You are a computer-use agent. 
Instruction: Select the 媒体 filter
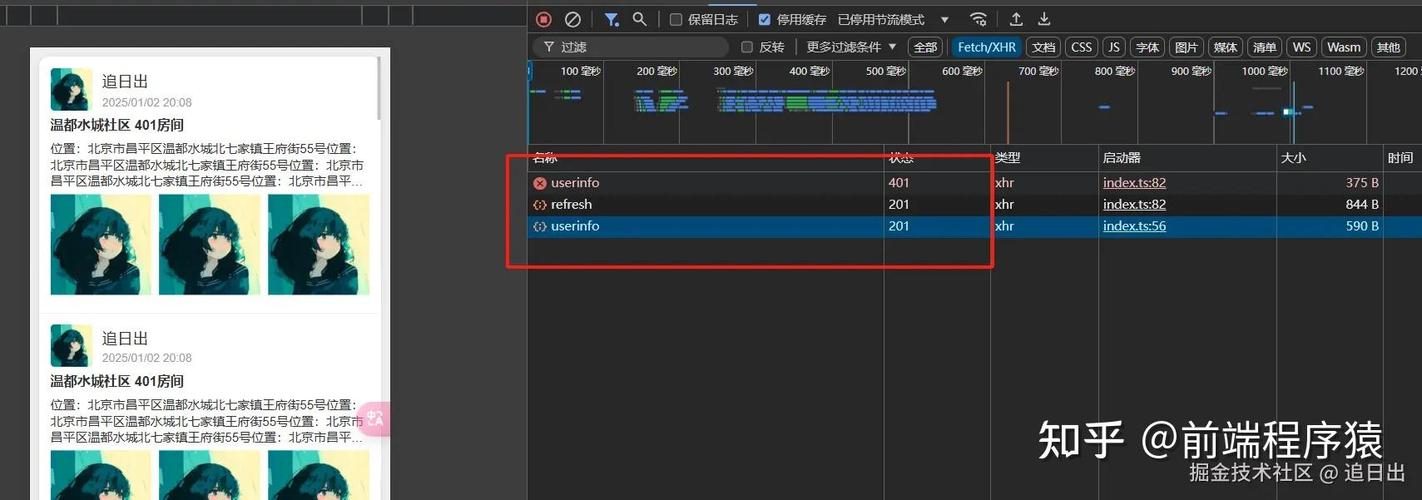point(1225,47)
